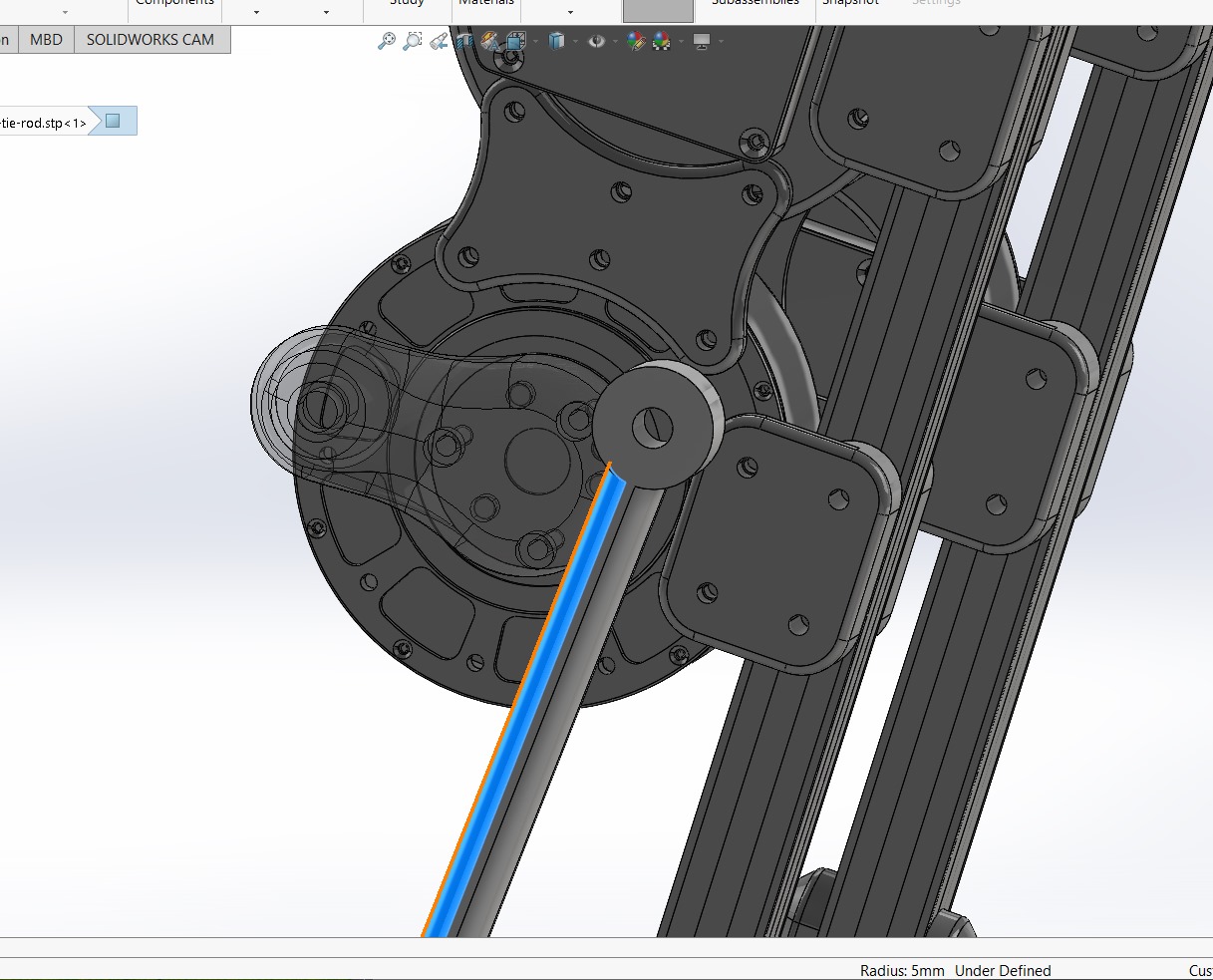
Task: Select the face icon in the breadcrumb
Action: point(113,122)
